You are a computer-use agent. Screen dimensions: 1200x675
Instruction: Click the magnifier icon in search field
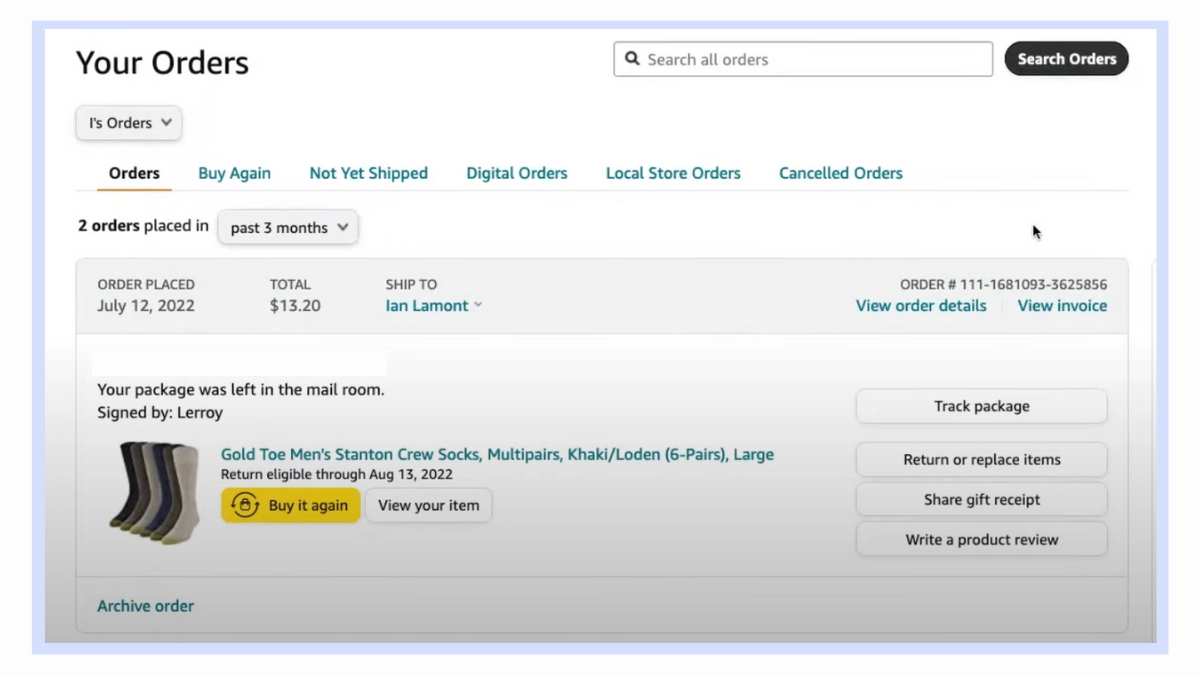tap(632, 59)
